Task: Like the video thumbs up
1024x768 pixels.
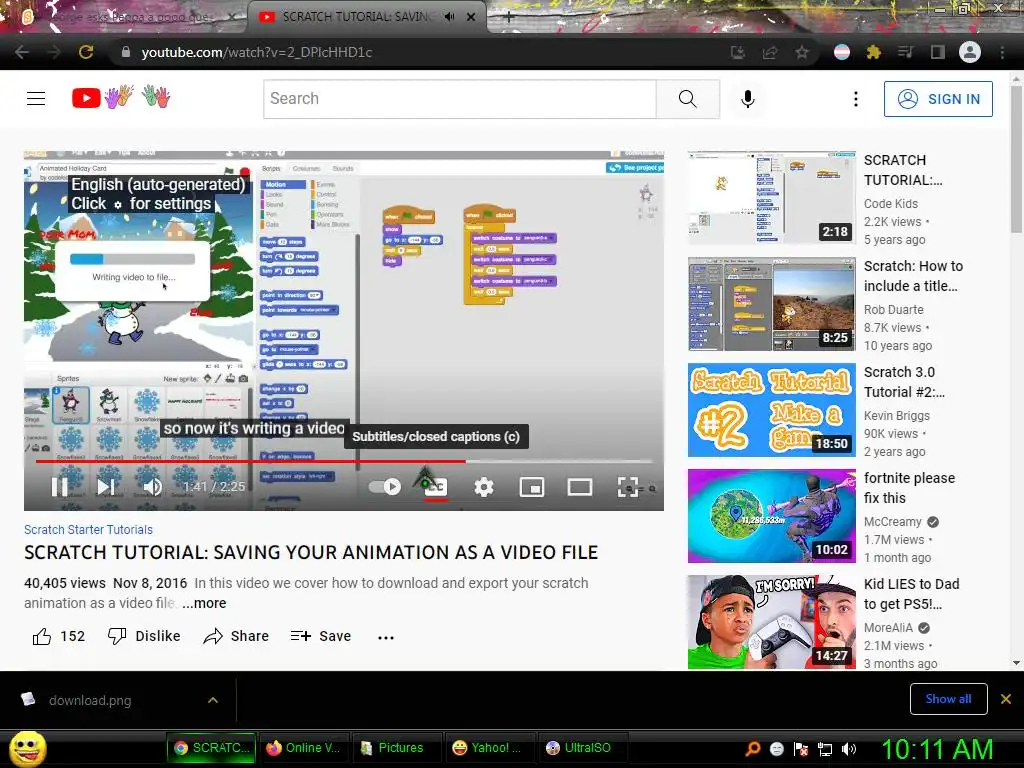Action: coord(59,636)
